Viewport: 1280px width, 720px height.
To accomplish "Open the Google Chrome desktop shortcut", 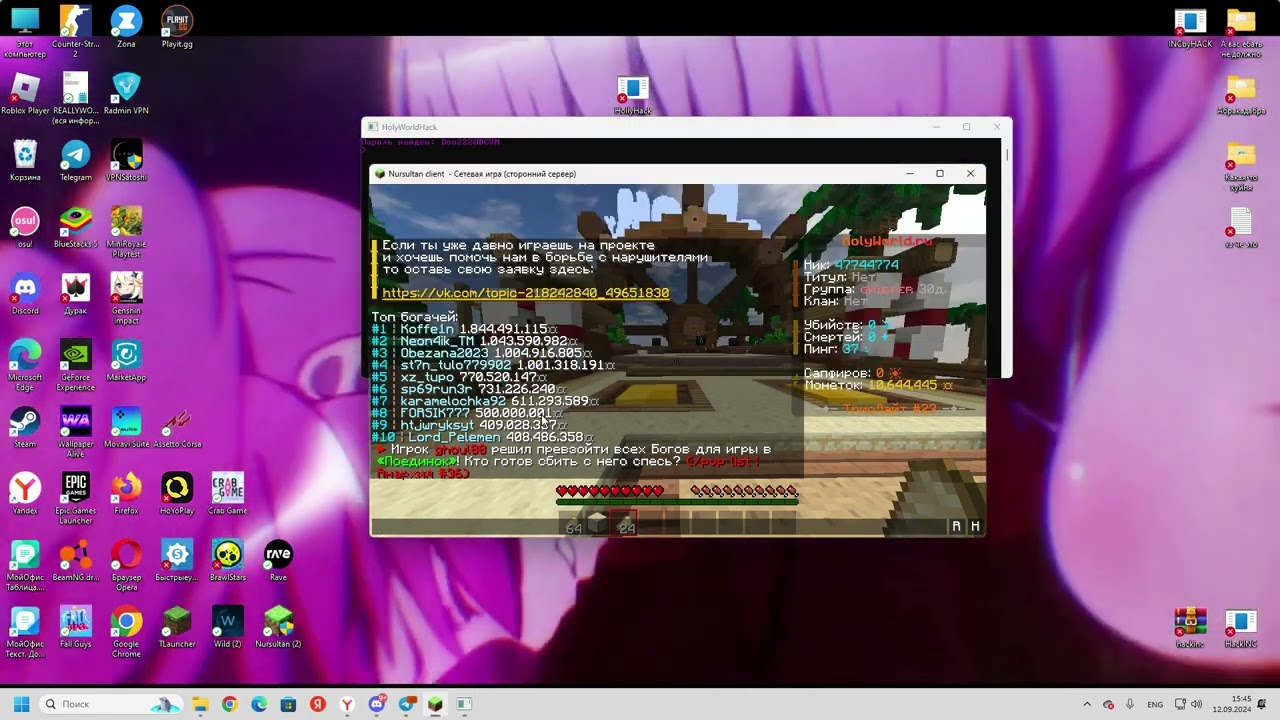I will [126, 632].
